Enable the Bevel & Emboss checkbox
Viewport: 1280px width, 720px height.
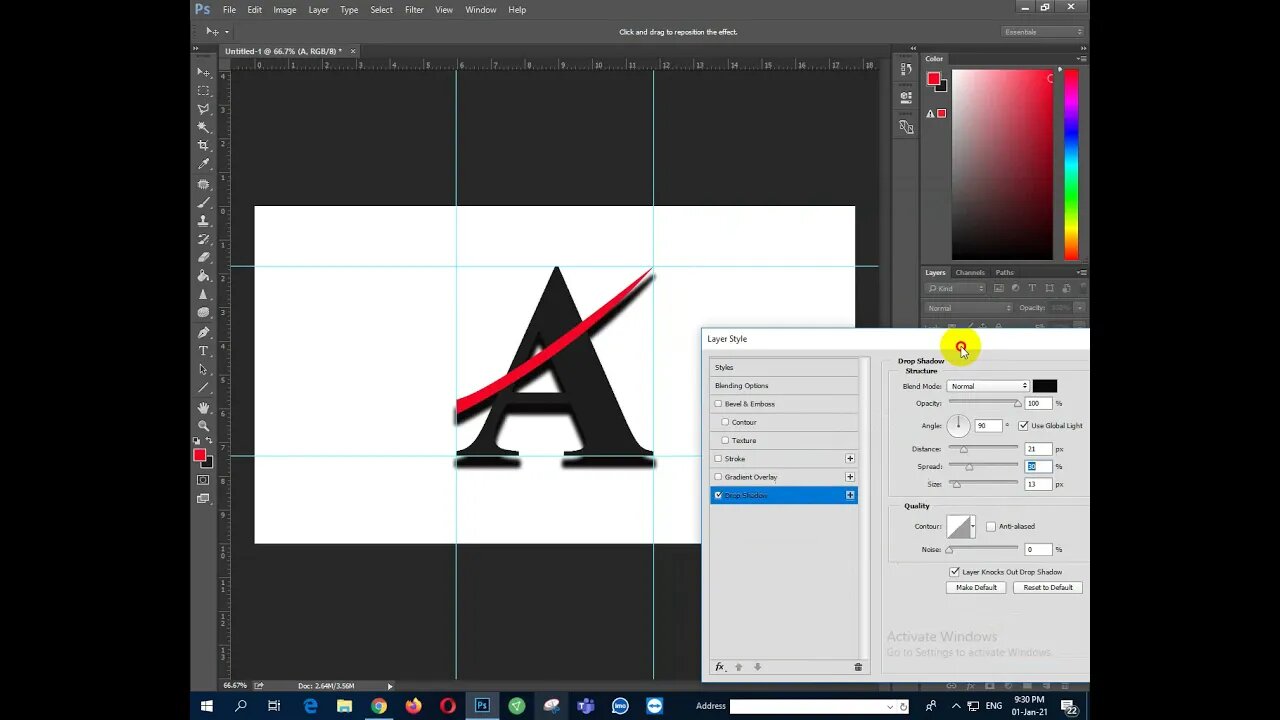(x=718, y=404)
